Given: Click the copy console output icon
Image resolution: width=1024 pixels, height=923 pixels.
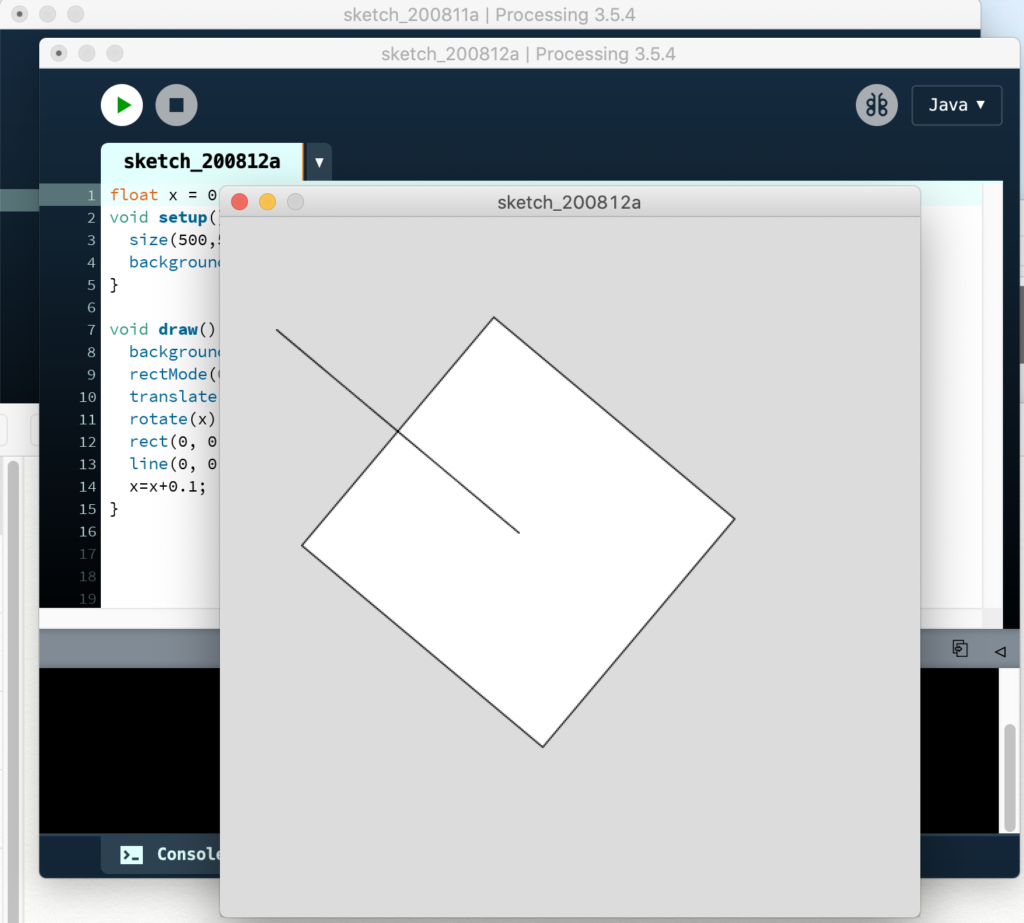Looking at the screenshot, I should tap(960, 649).
